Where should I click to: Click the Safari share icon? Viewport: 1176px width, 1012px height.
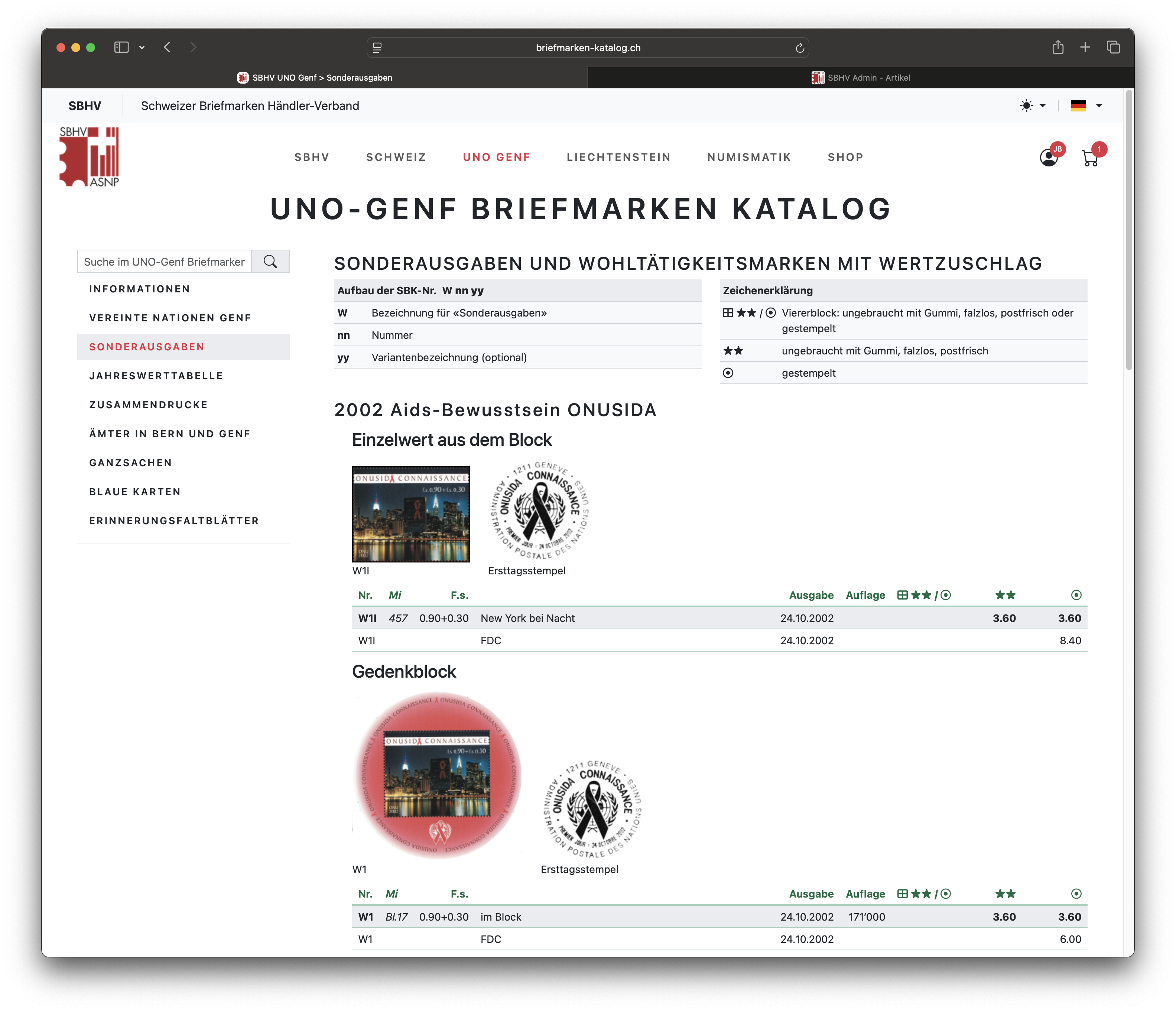tap(1058, 47)
